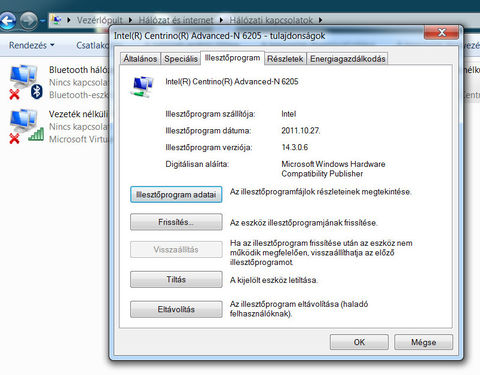Click the network adapter icon in dialog
The height and width of the screenshot is (375, 480).
click(x=143, y=86)
